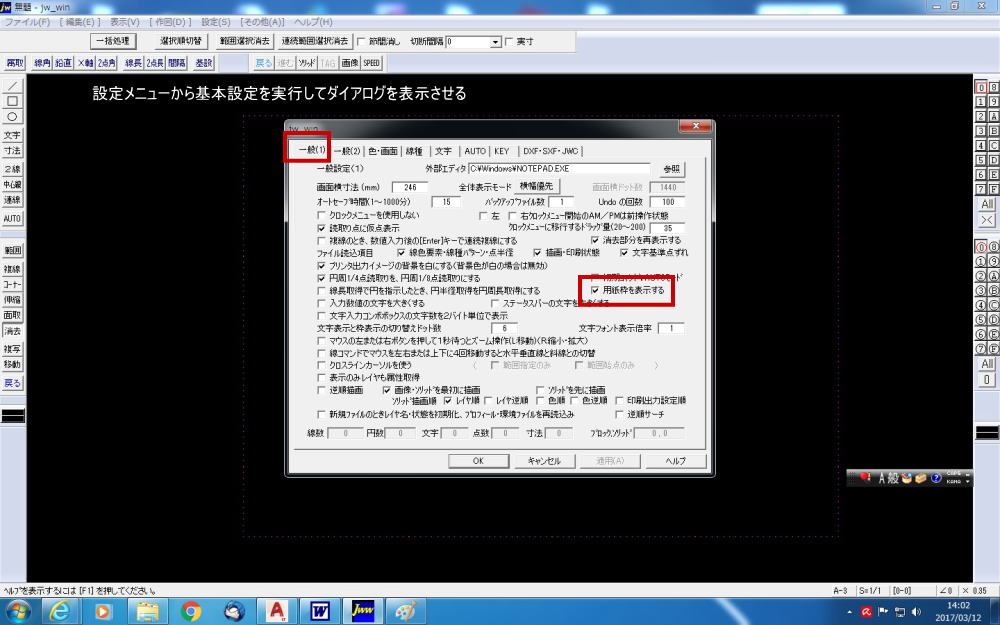The width and height of the screenshot is (1000, 625).
Task: Click the 鉛直 vertical toolbar item
Action: [63, 62]
